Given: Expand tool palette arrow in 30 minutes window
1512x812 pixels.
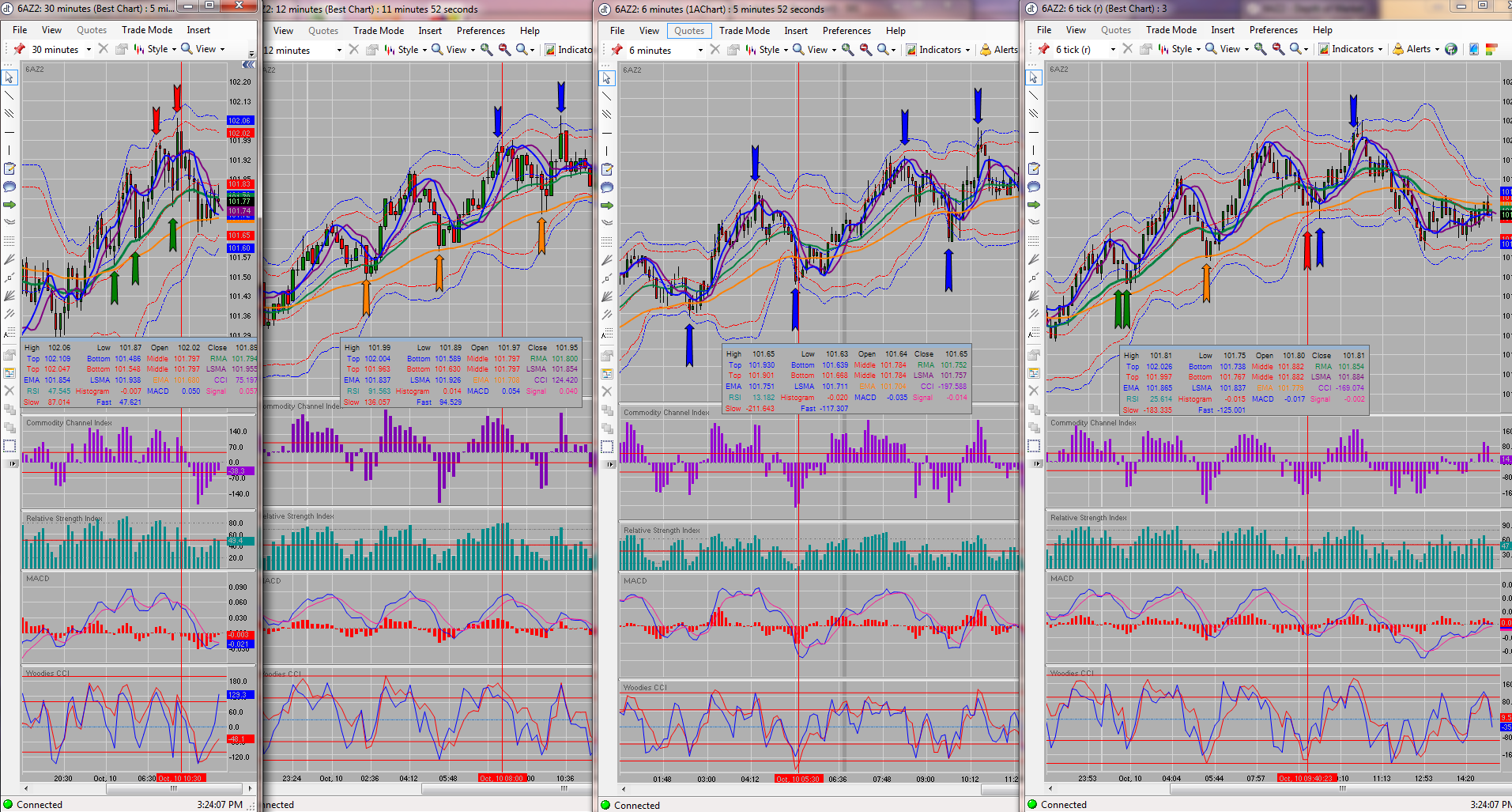Looking at the screenshot, I should [12, 463].
